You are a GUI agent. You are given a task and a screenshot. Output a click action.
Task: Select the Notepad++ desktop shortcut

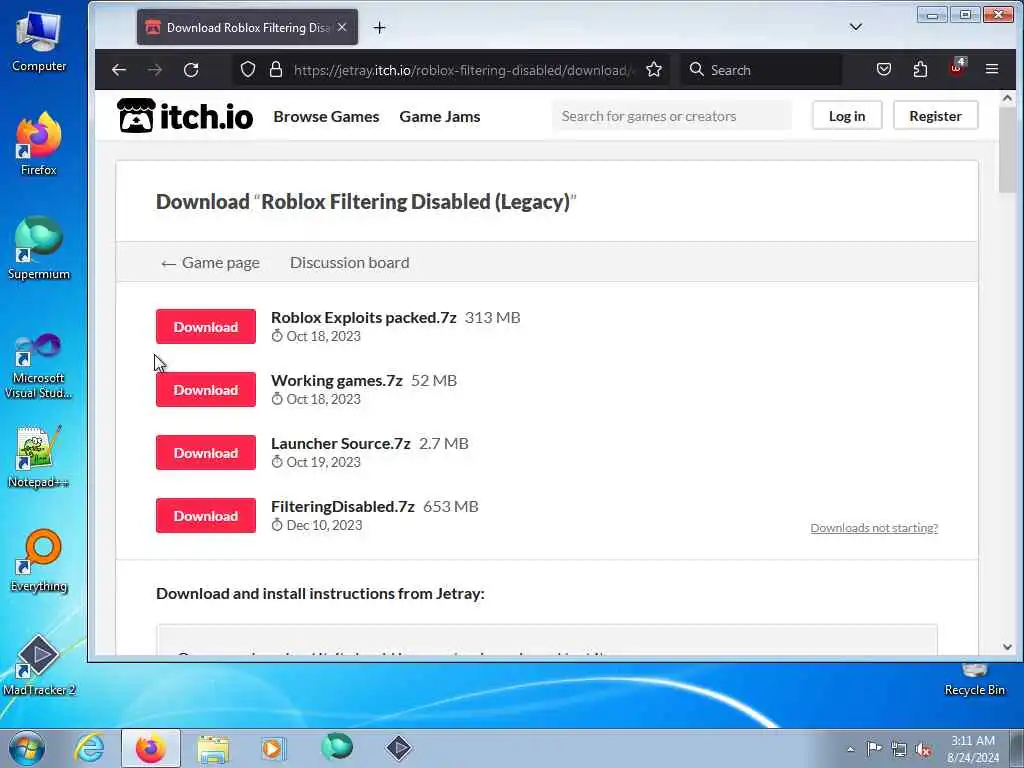coord(39,457)
